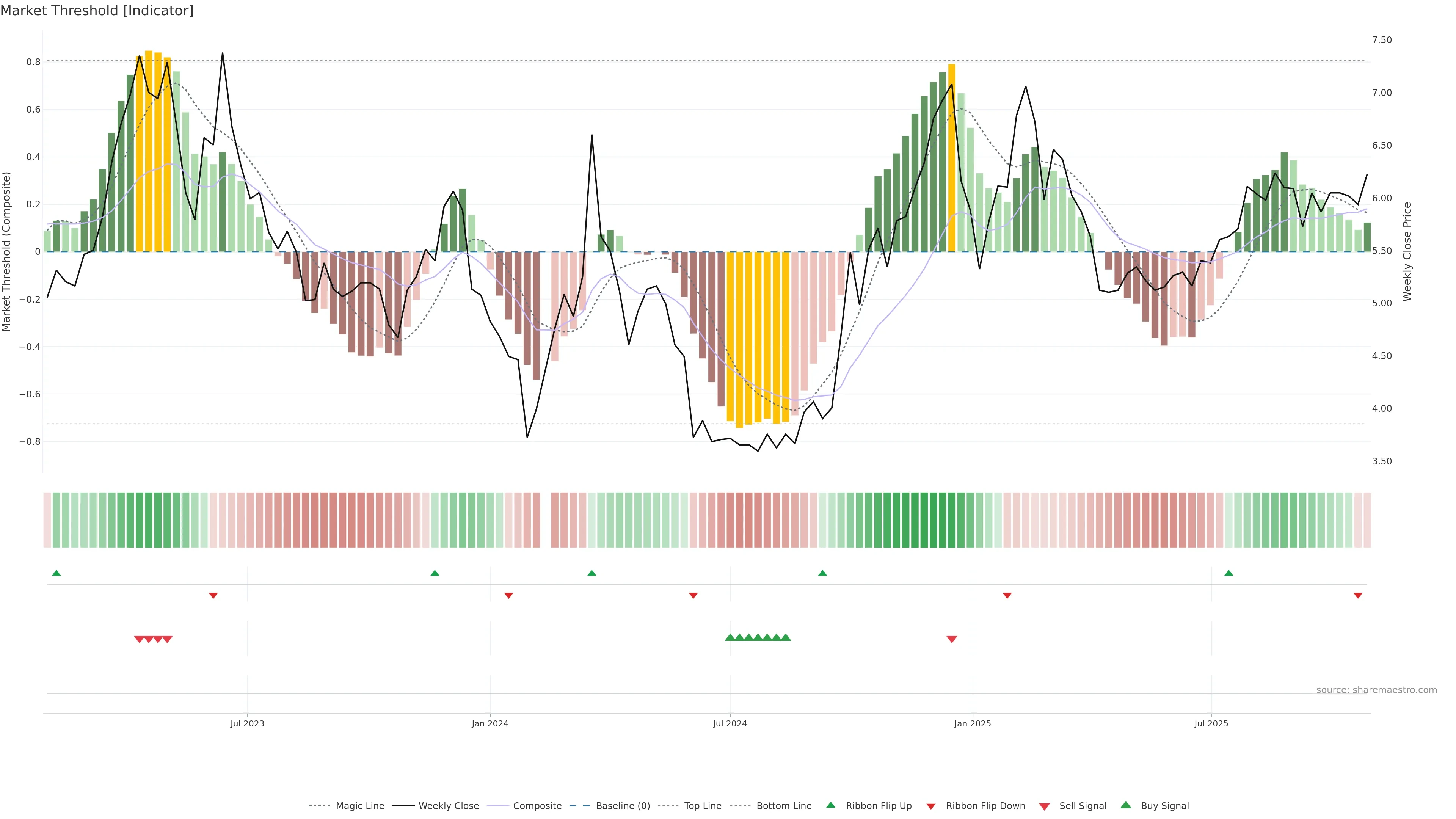Click the Ribbon Flip Down marker before Jul 2023
1456x819 pixels.
point(213,596)
